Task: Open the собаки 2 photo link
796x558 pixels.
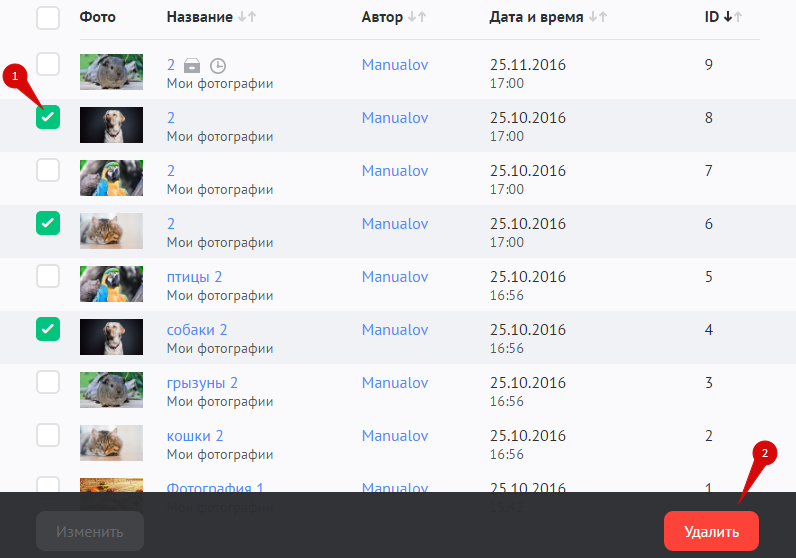Action: 197,330
